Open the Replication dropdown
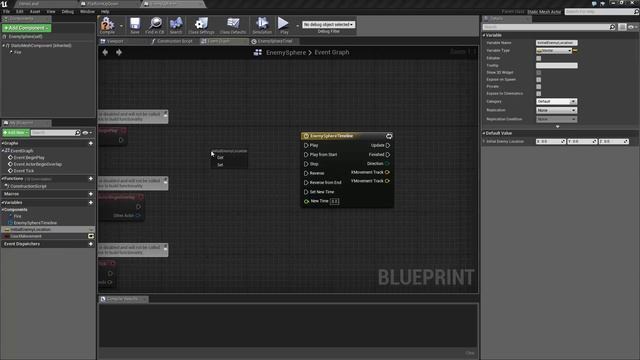This screenshot has width=640, height=360. [556, 110]
